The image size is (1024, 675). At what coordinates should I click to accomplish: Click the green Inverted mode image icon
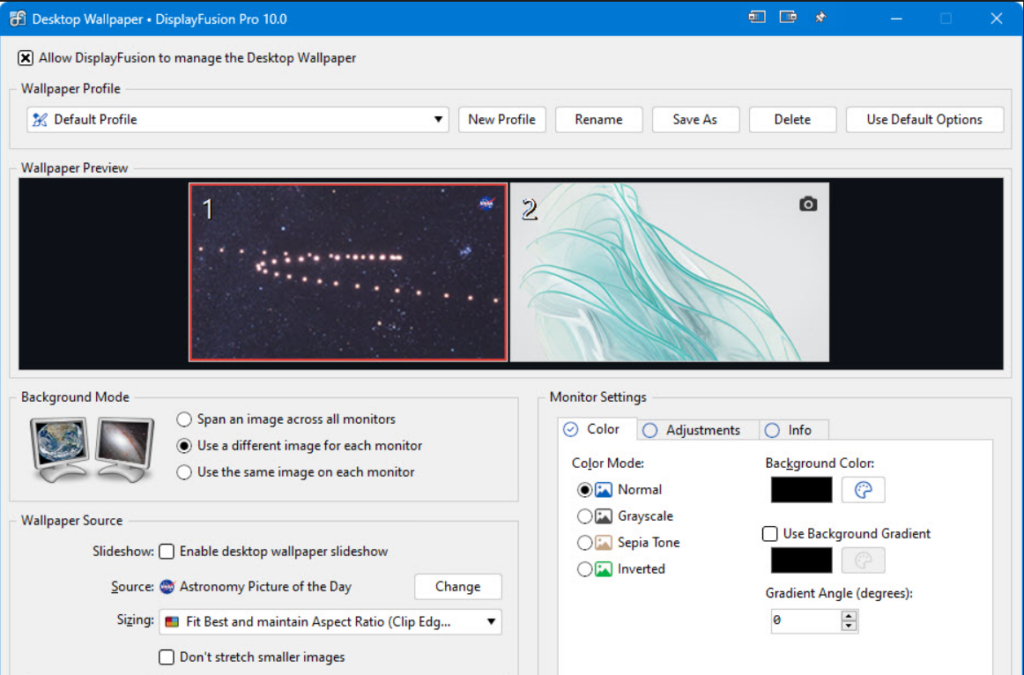(x=603, y=569)
